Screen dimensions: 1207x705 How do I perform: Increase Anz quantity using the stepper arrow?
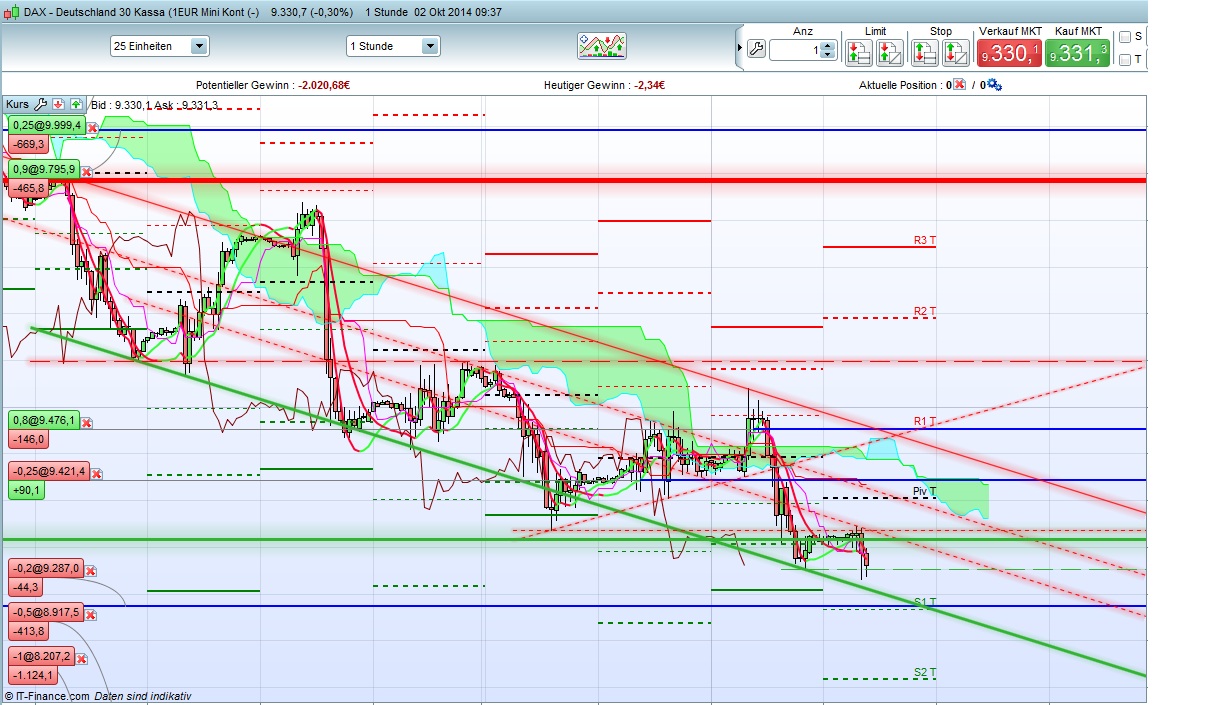pos(826,42)
